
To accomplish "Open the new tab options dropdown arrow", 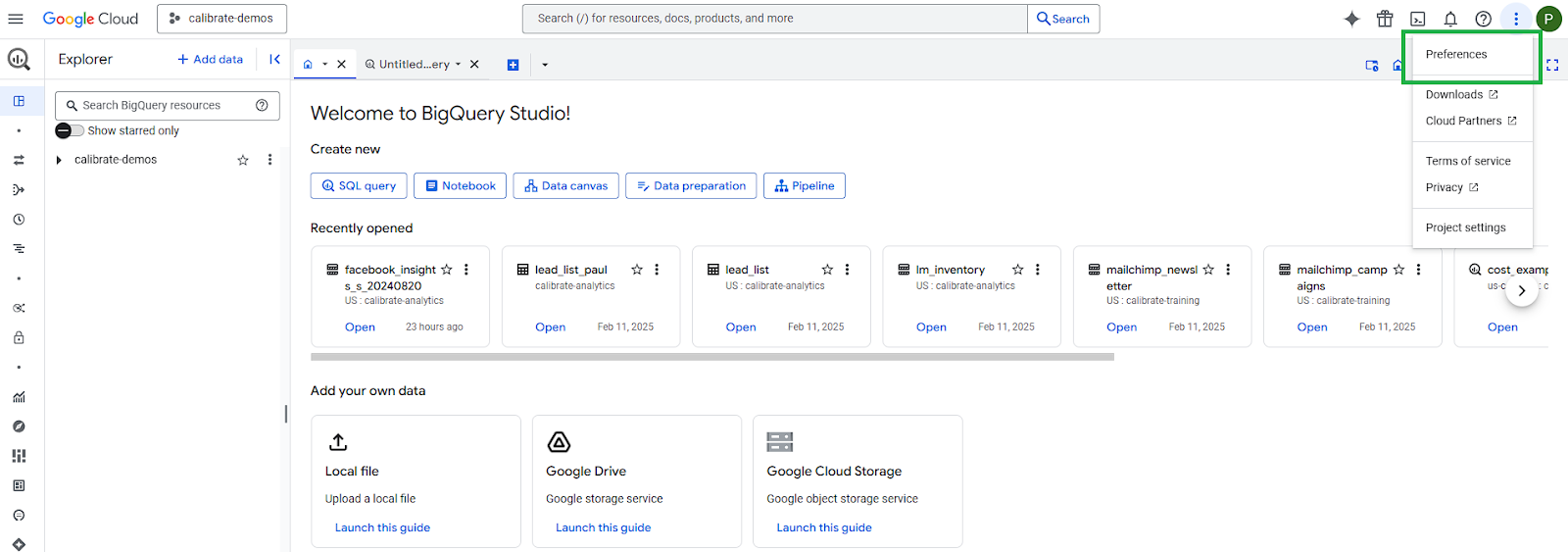I will click(545, 65).
